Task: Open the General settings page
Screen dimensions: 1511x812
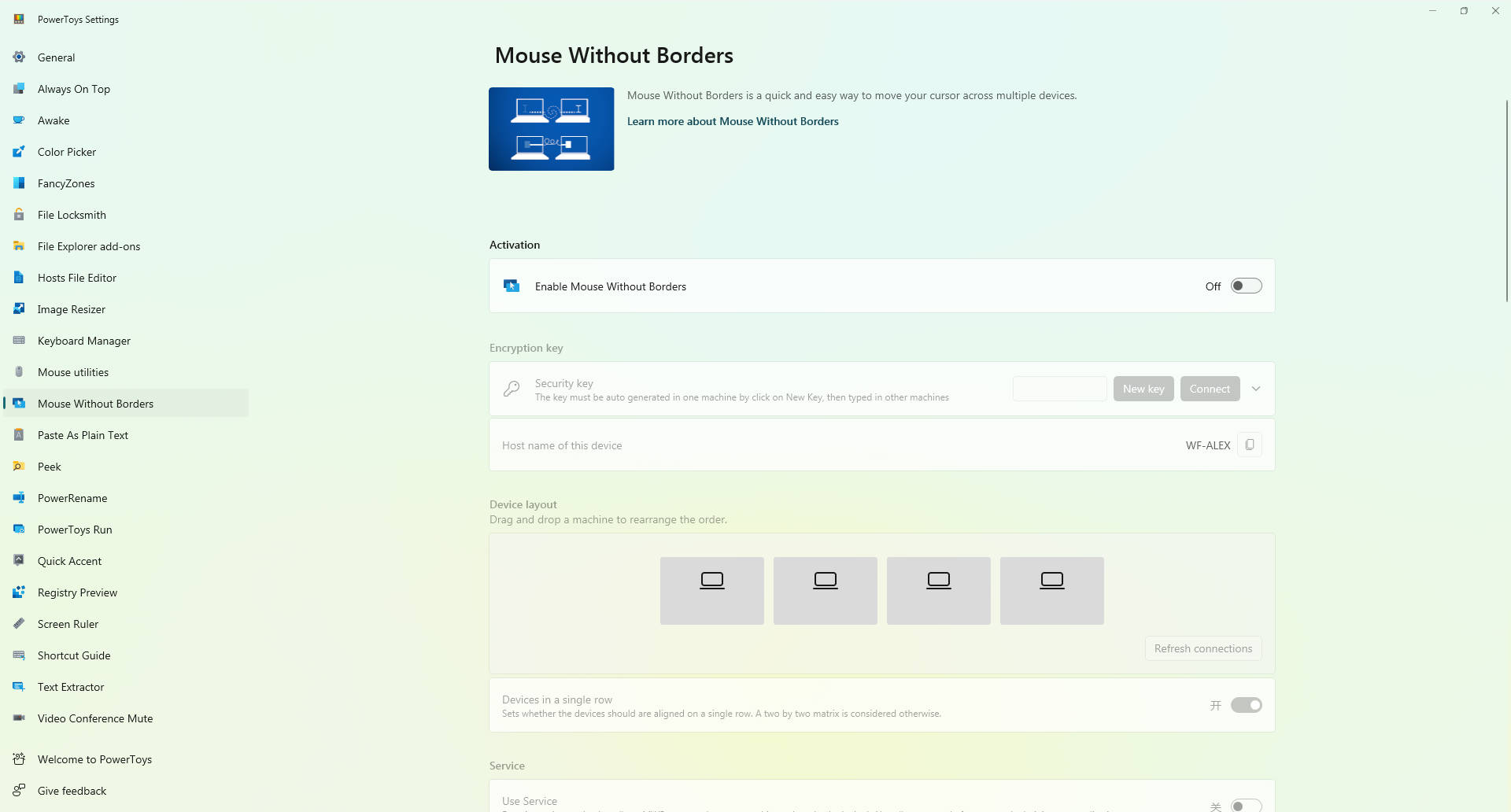Action: [57, 57]
